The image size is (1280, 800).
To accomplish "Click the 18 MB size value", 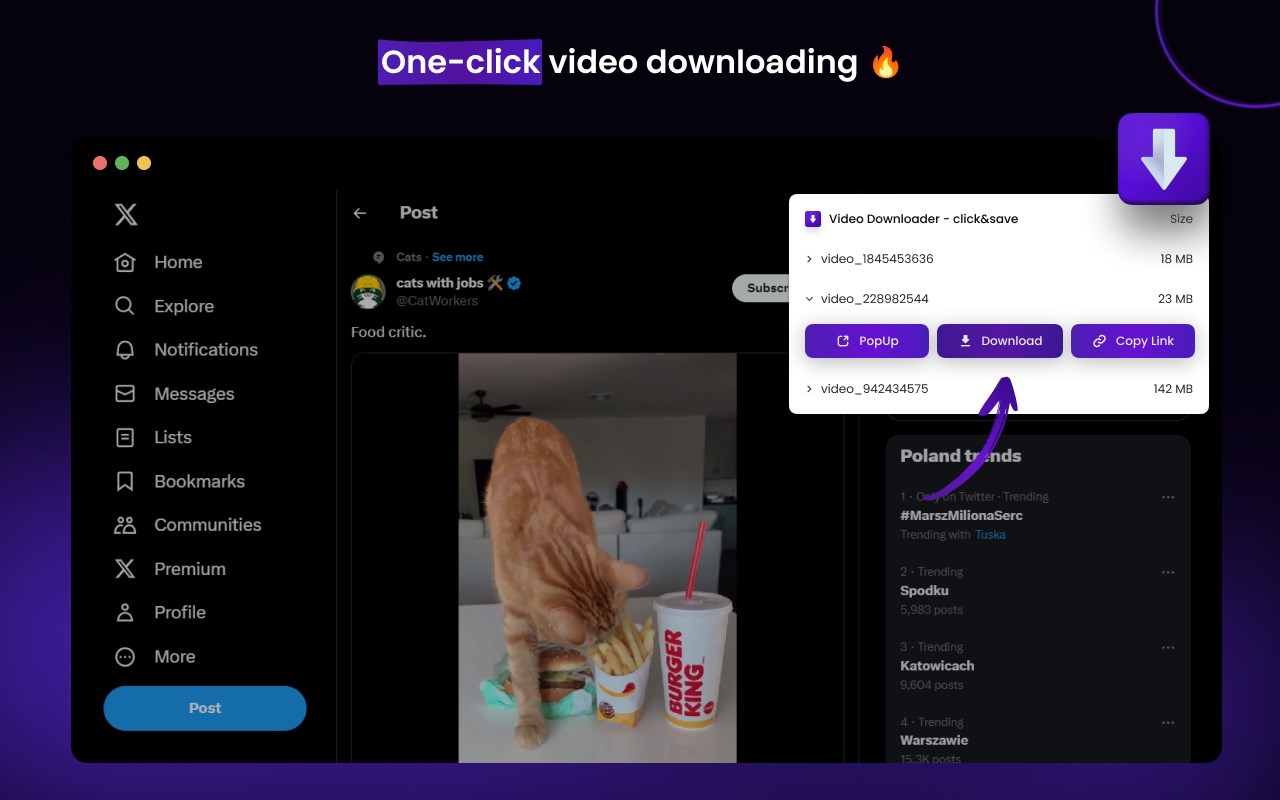I will (x=1176, y=259).
